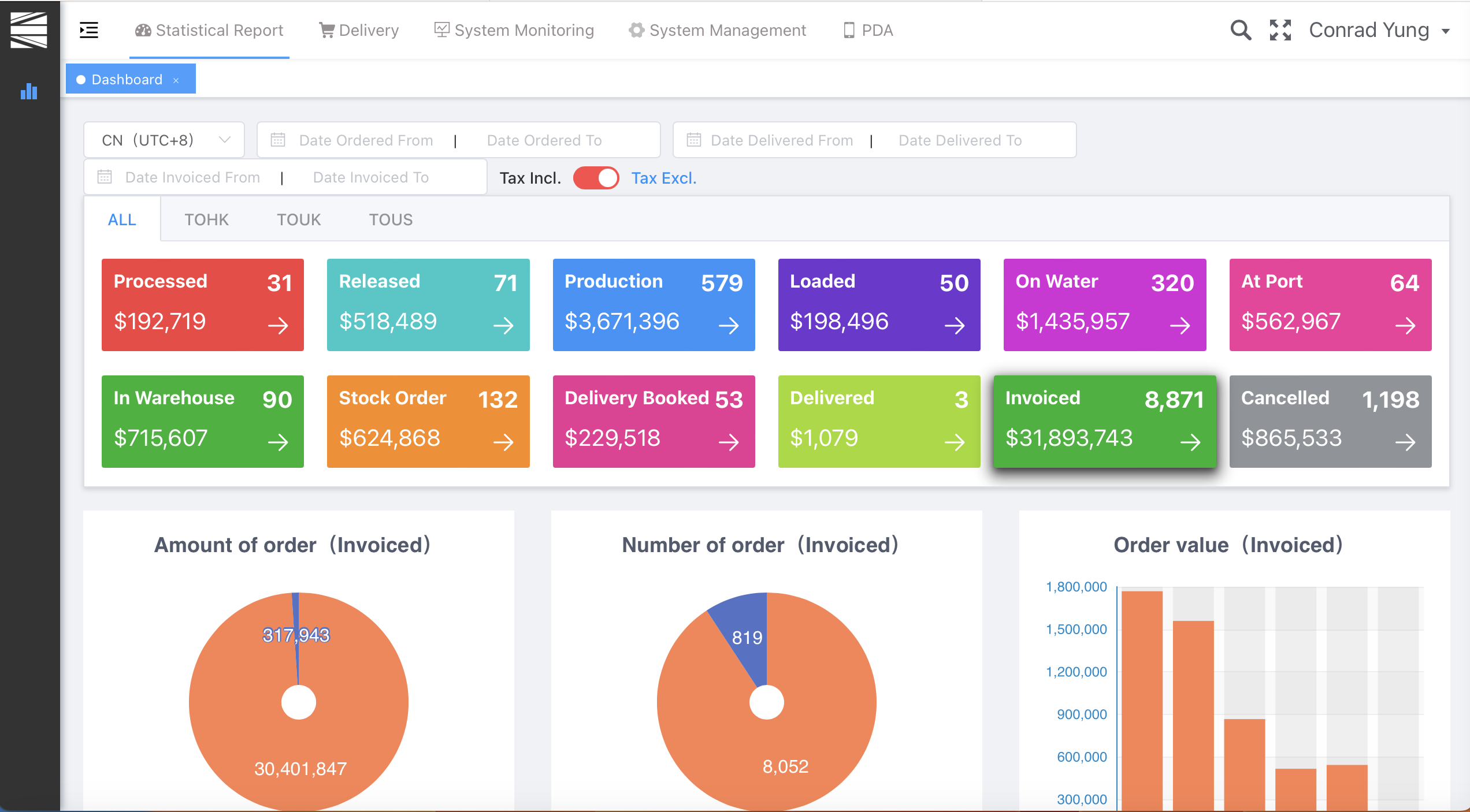Click arrow icon on Production card

click(x=729, y=325)
